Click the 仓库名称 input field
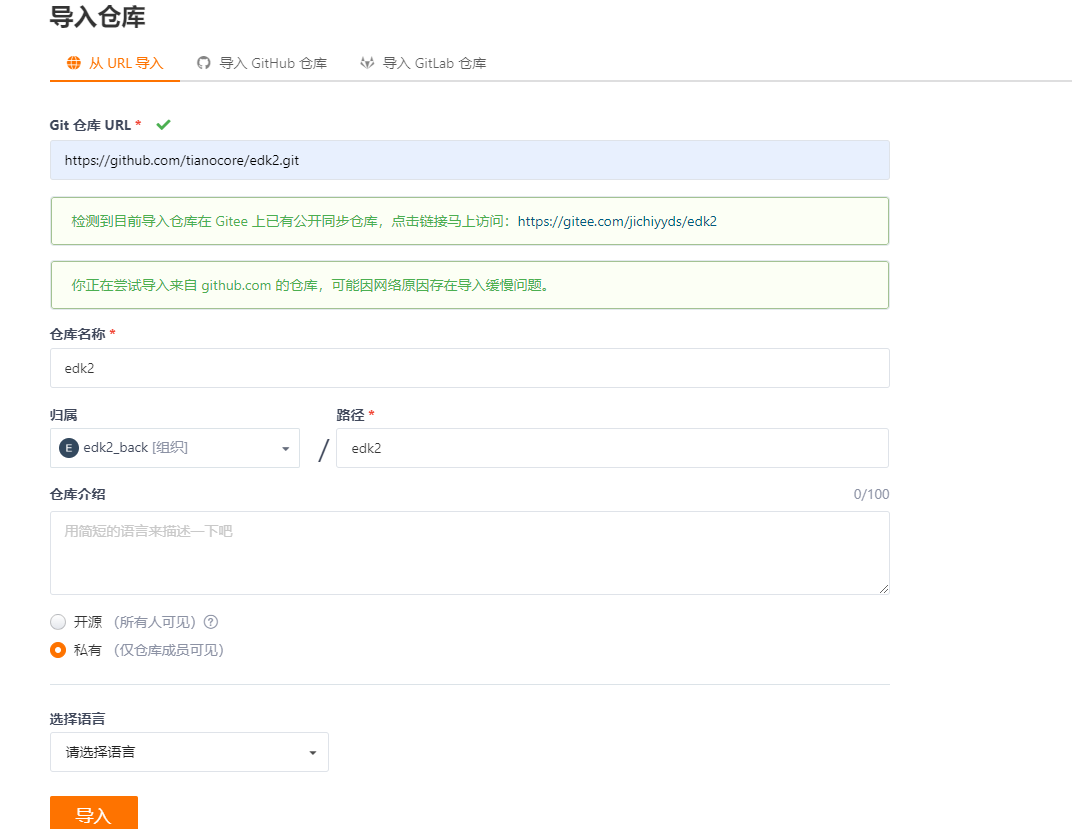This screenshot has height=829, width=1072. pos(470,368)
